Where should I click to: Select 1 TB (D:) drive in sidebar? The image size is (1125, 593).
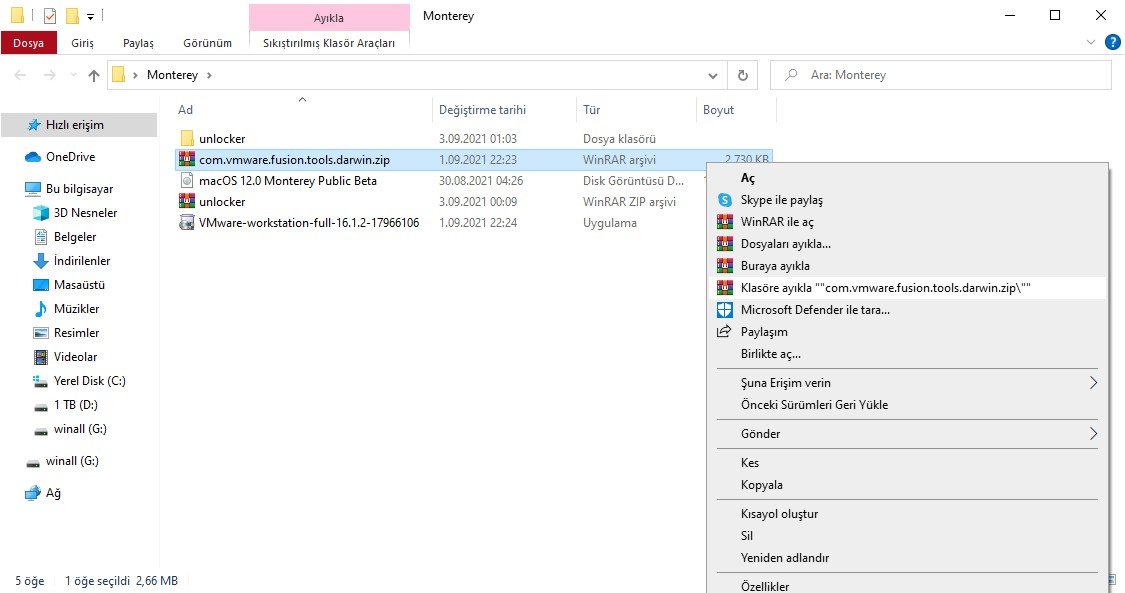coord(75,405)
